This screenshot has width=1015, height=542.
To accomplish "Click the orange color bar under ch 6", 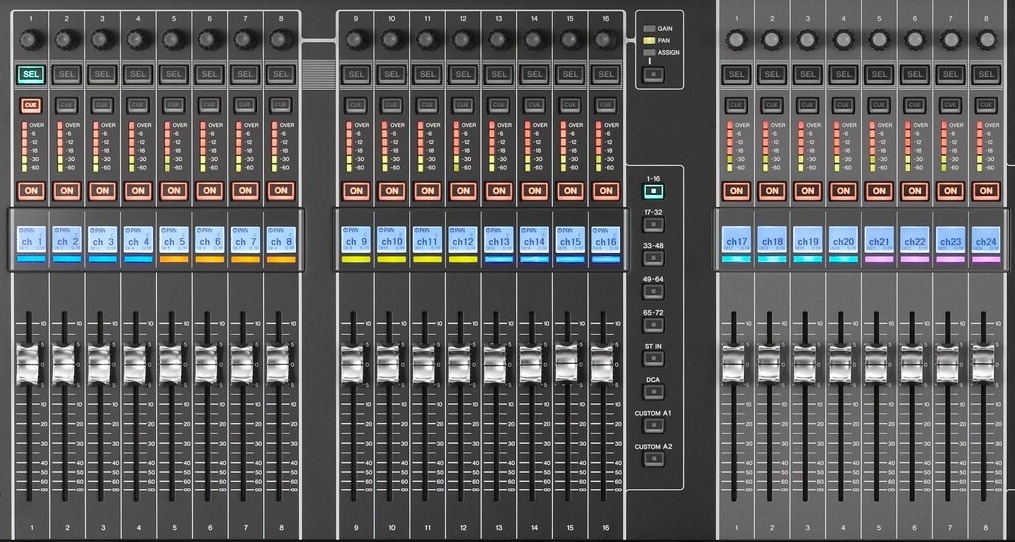I will tap(209, 259).
